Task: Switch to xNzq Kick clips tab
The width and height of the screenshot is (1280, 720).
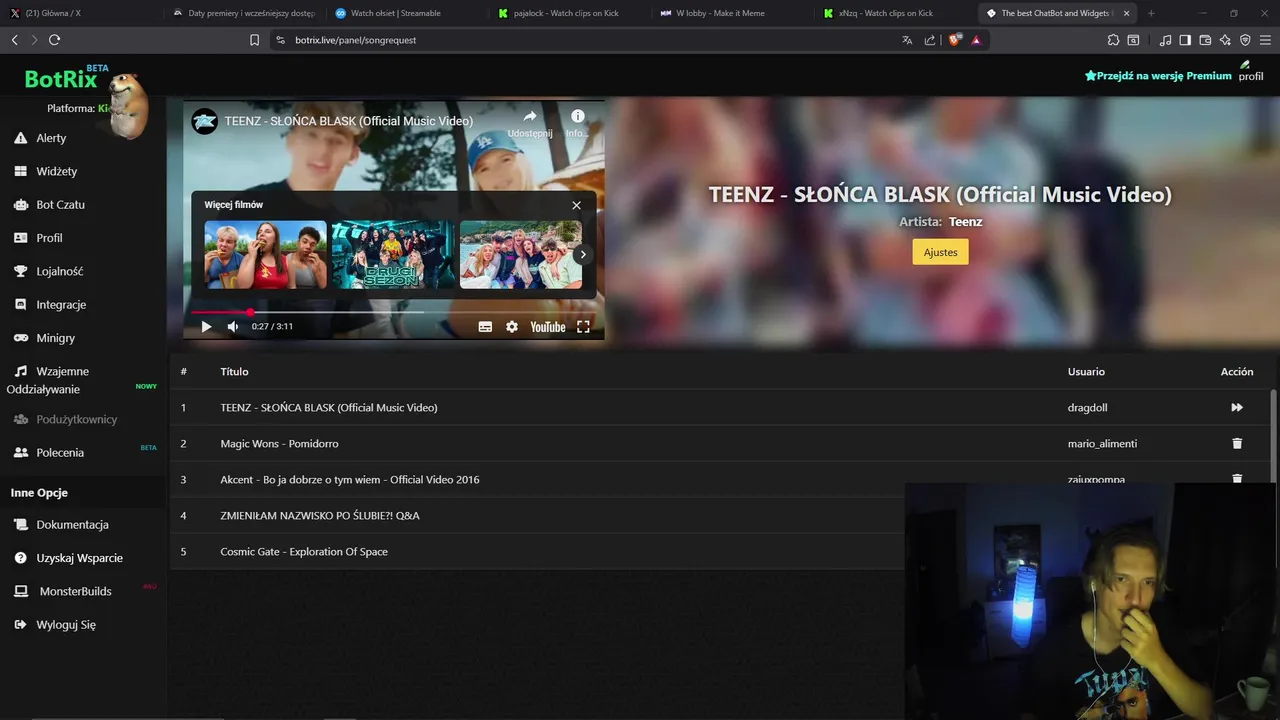Action: [893, 13]
